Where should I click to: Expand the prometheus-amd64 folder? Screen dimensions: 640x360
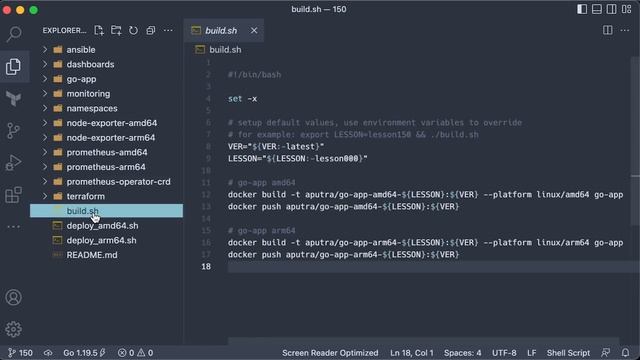(x=106, y=152)
